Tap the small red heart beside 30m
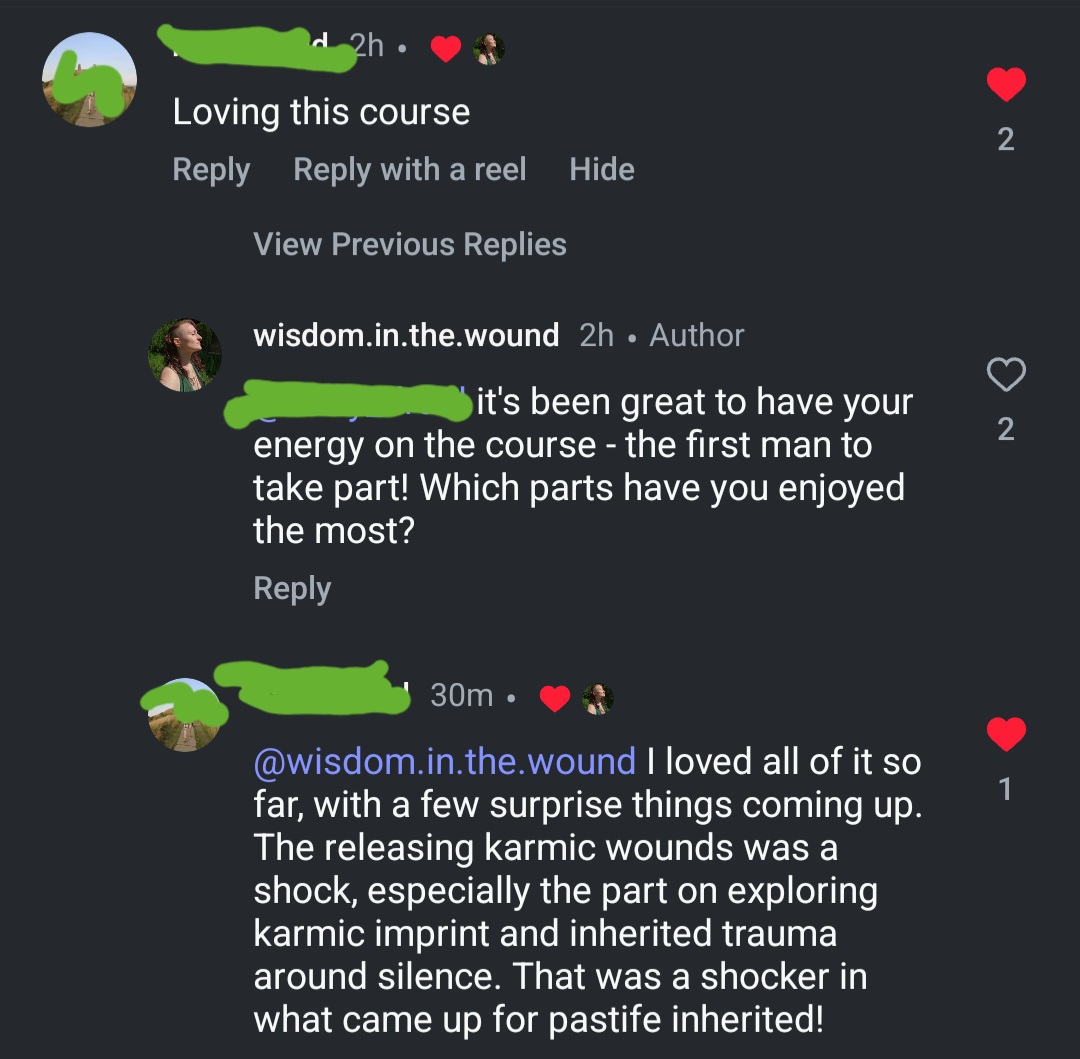Screen dimensions: 1080x1059 pos(555,698)
